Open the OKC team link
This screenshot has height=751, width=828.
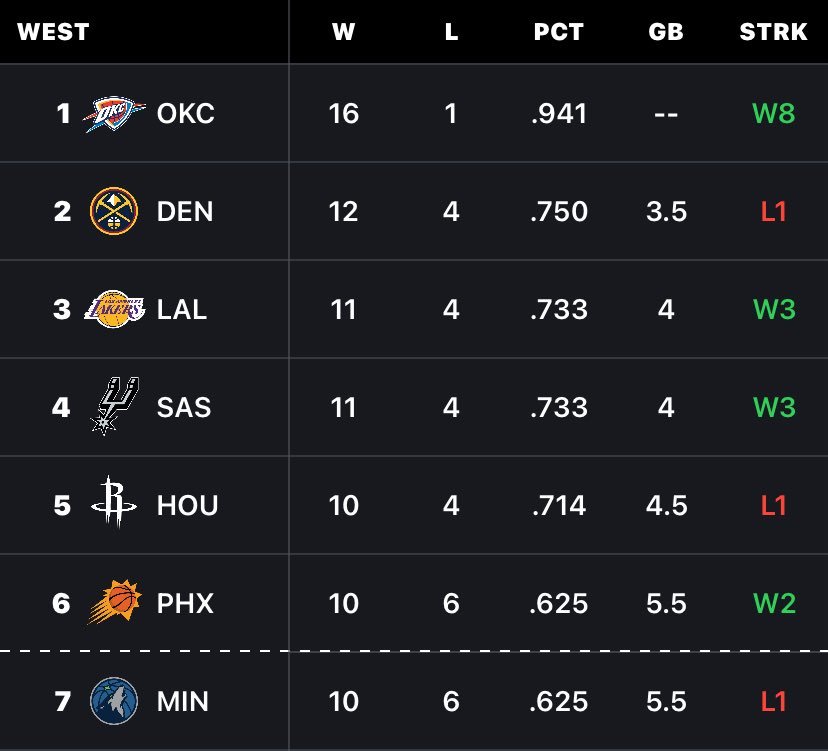point(185,114)
